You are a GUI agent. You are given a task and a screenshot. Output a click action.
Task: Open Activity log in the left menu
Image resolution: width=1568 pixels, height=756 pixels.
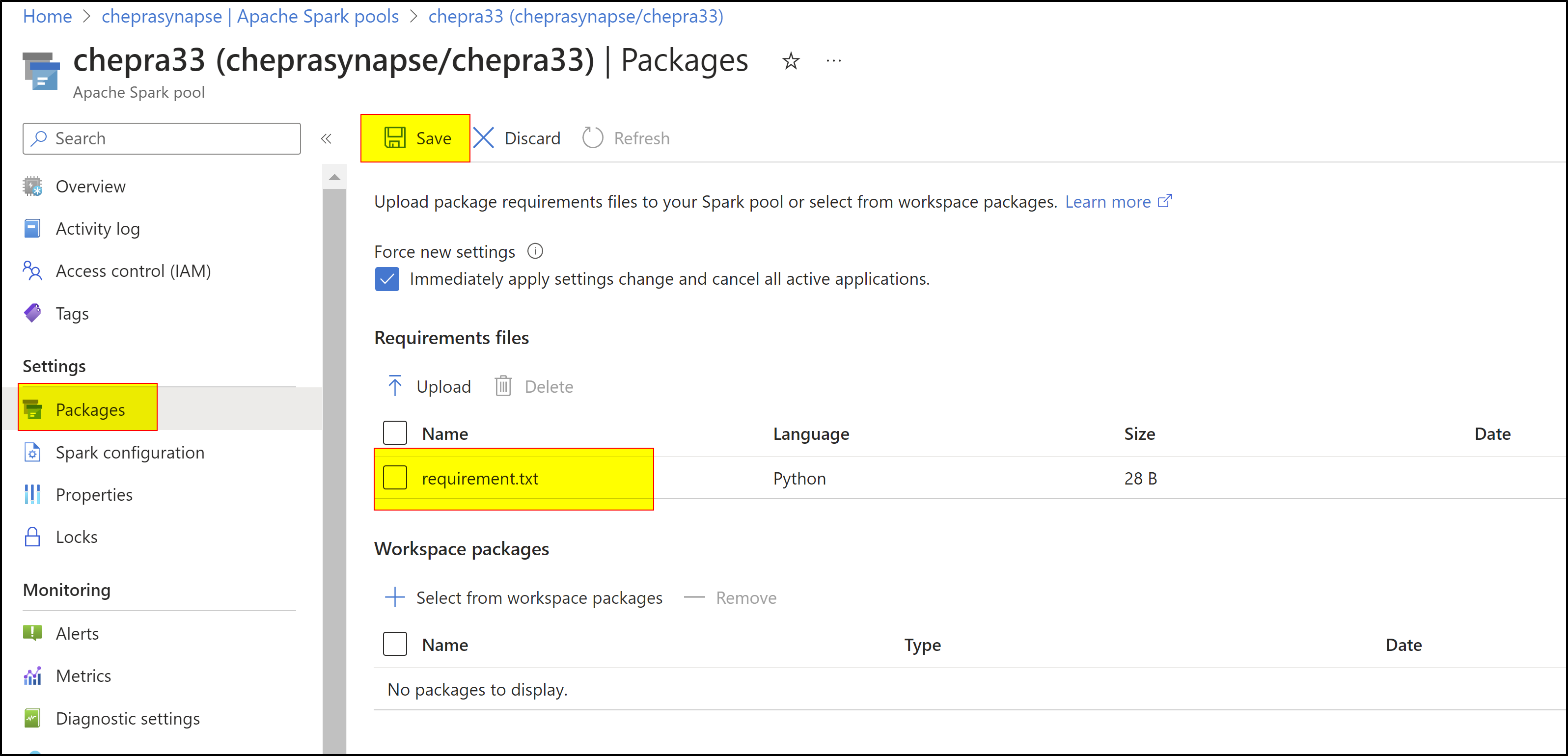97,229
